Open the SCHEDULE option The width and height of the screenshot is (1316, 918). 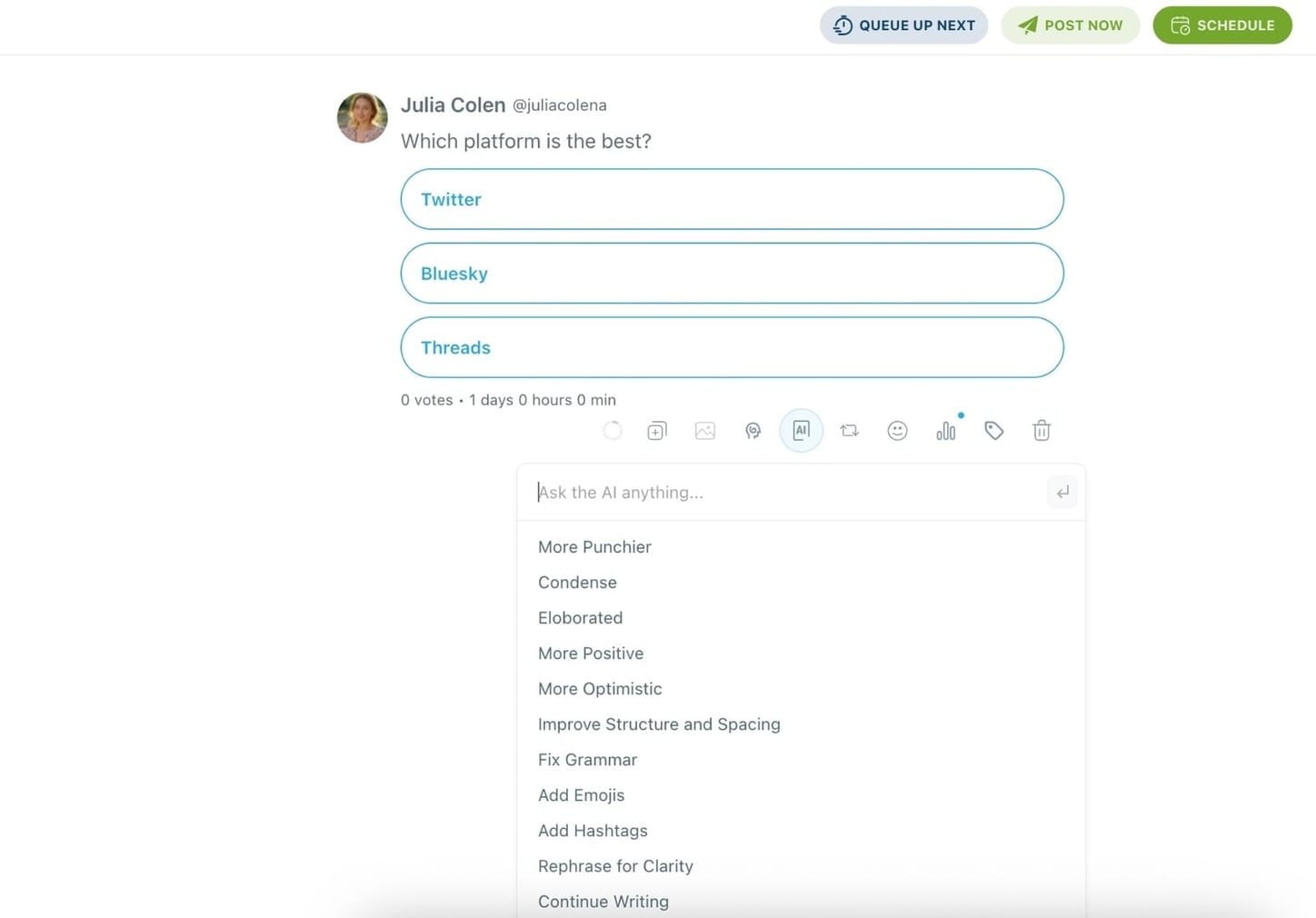(x=1221, y=25)
